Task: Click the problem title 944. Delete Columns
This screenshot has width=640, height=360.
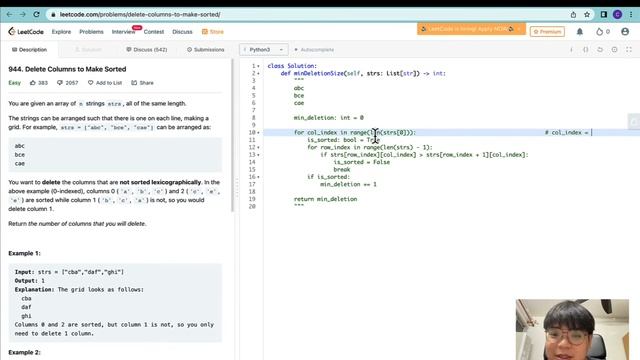Action: [67, 69]
